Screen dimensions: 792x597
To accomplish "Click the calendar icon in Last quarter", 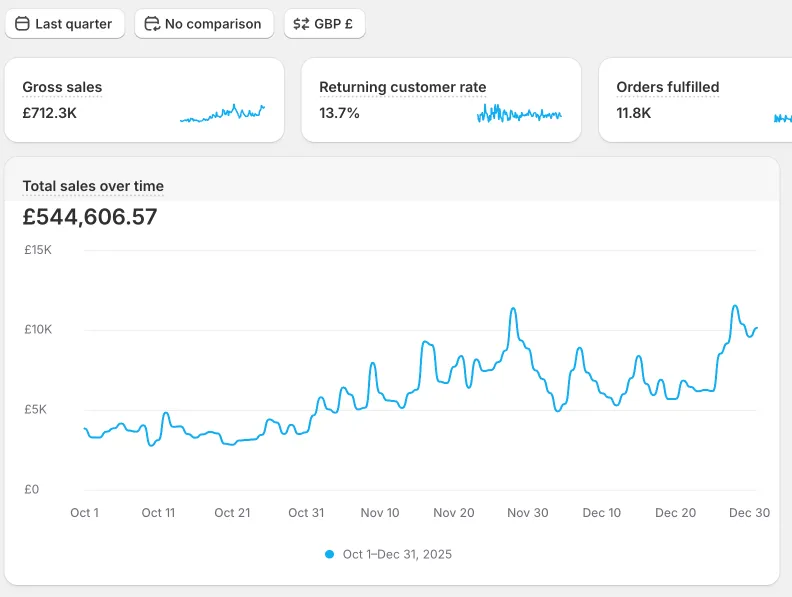I will click(x=22, y=24).
